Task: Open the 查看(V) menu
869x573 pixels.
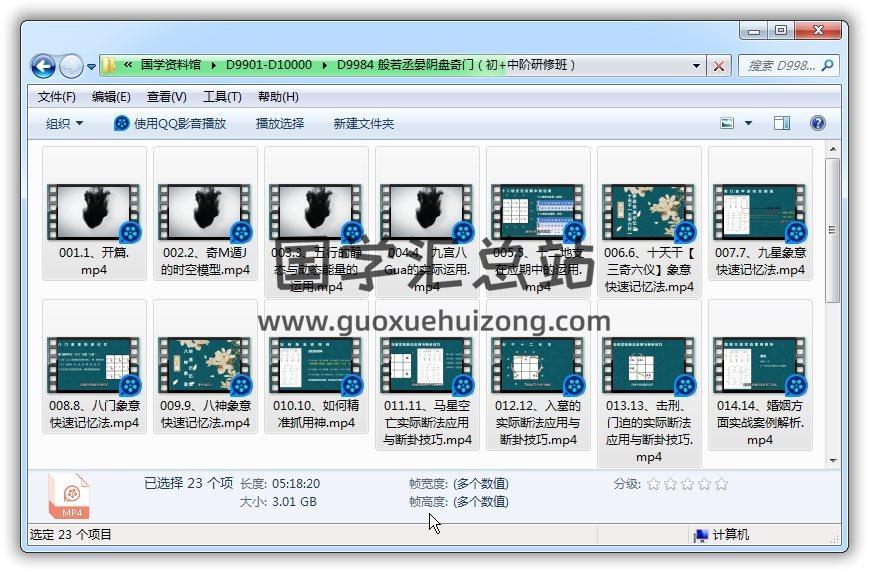Action: (166, 97)
